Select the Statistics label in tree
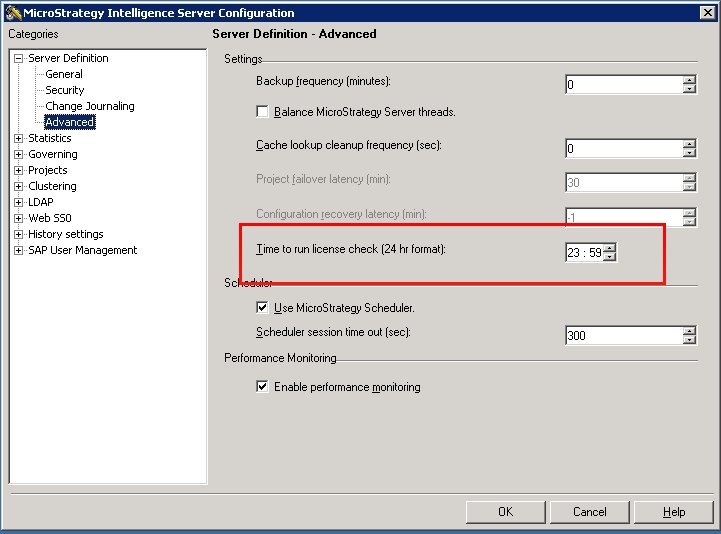Image resolution: width=721 pixels, height=534 pixels. pos(50,138)
